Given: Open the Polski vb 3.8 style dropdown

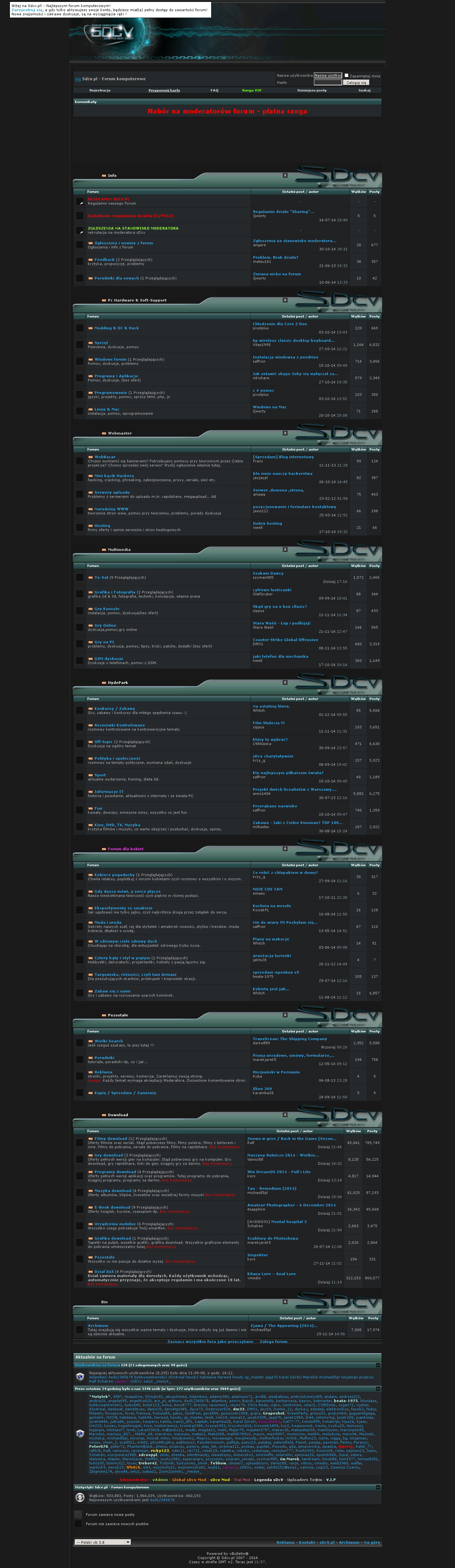Looking at the screenshot, I should click(102, 1542).
